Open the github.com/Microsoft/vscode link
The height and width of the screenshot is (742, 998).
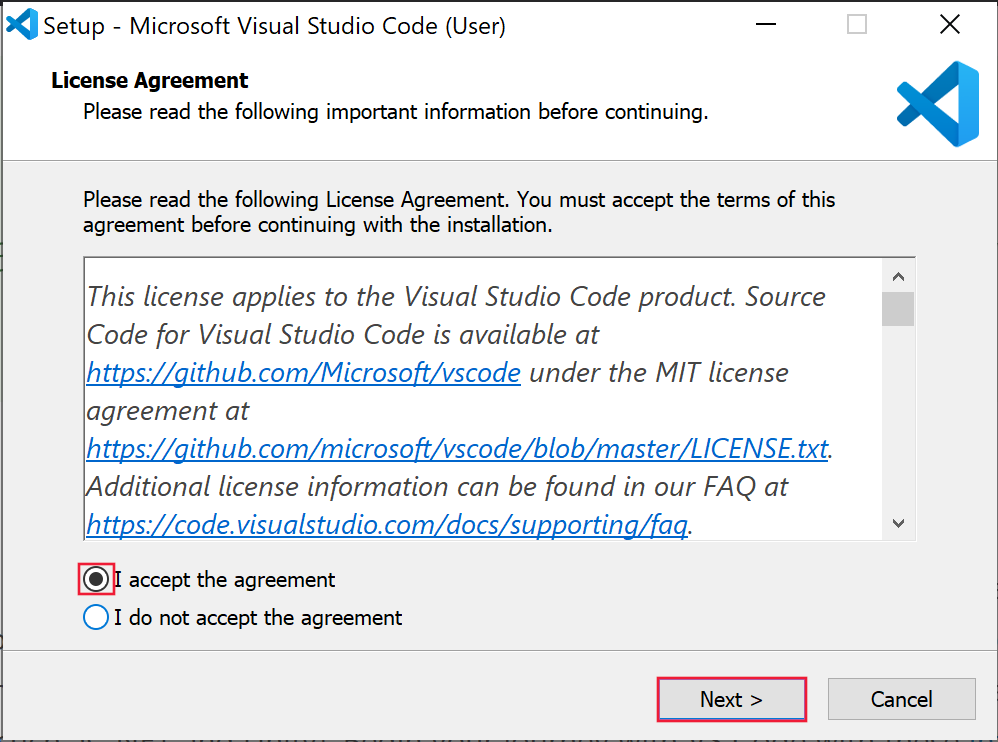tap(304, 372)
